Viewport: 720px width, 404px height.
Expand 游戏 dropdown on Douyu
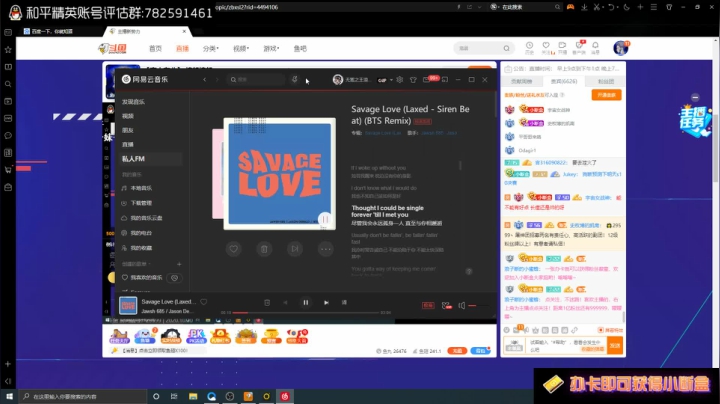[271, 49]
